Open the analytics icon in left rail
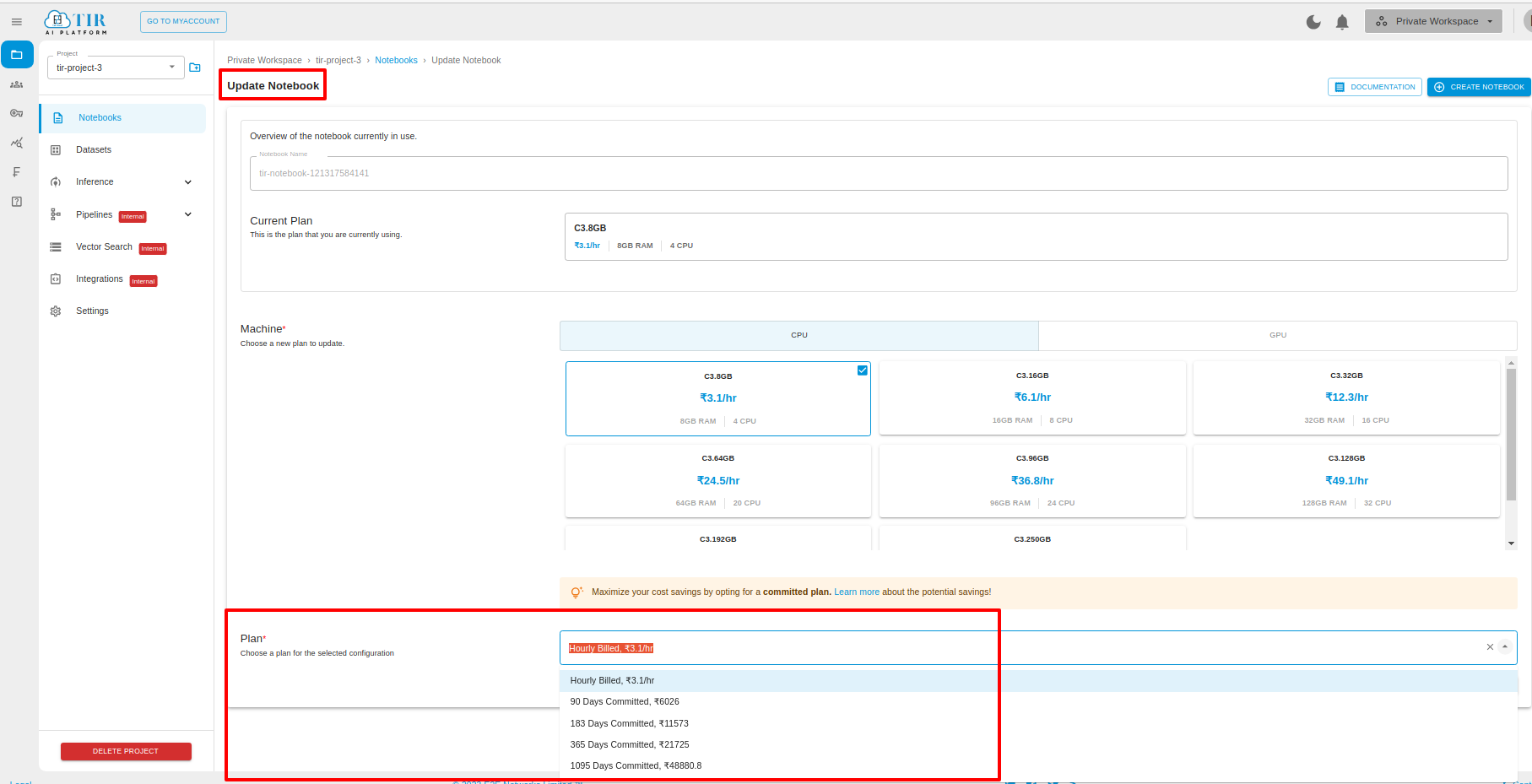Image resolution: width=1532 pixels, height=784 pixels. click(17, 143)
